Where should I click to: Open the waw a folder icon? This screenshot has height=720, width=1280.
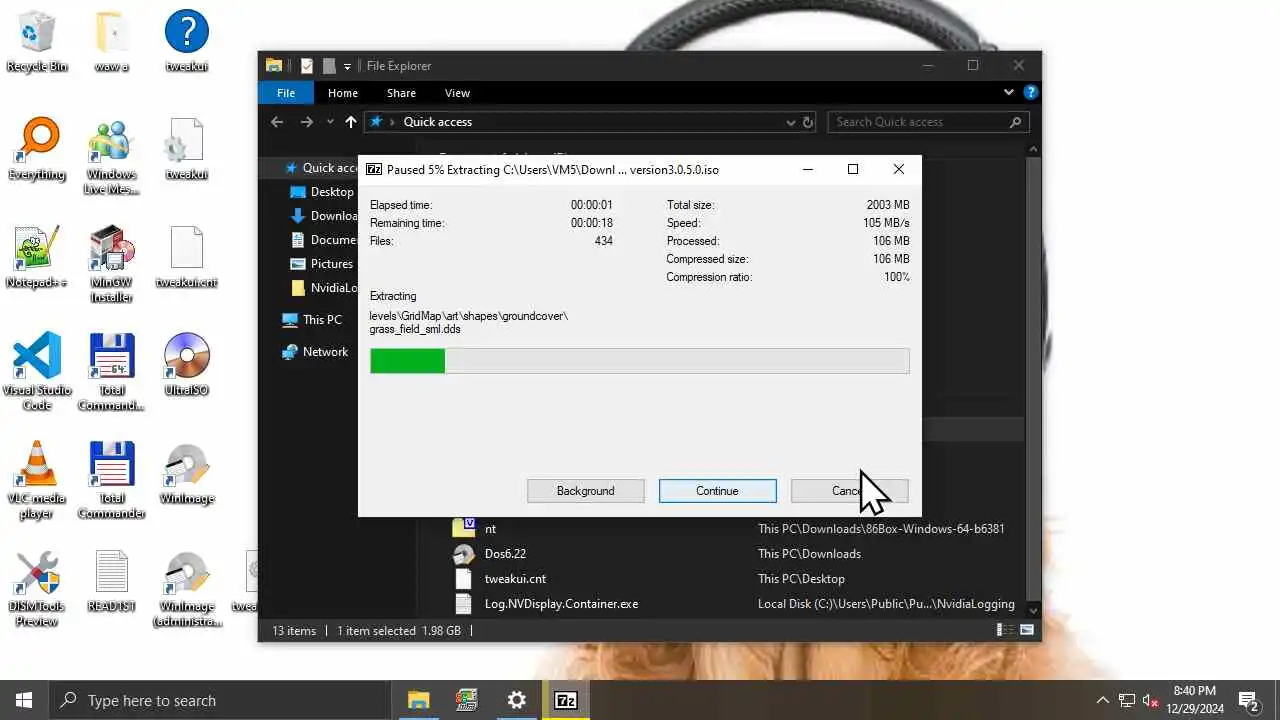112,41
